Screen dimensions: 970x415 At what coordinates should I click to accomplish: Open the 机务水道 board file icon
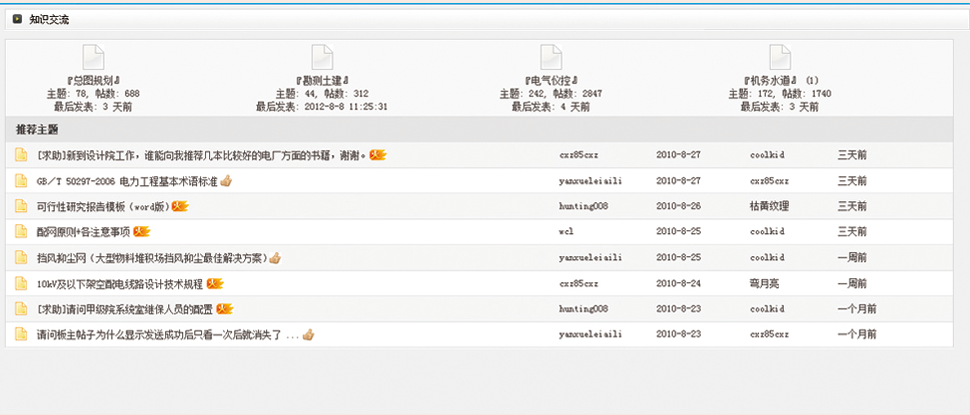pyautogui.click(x=780, y=57)
